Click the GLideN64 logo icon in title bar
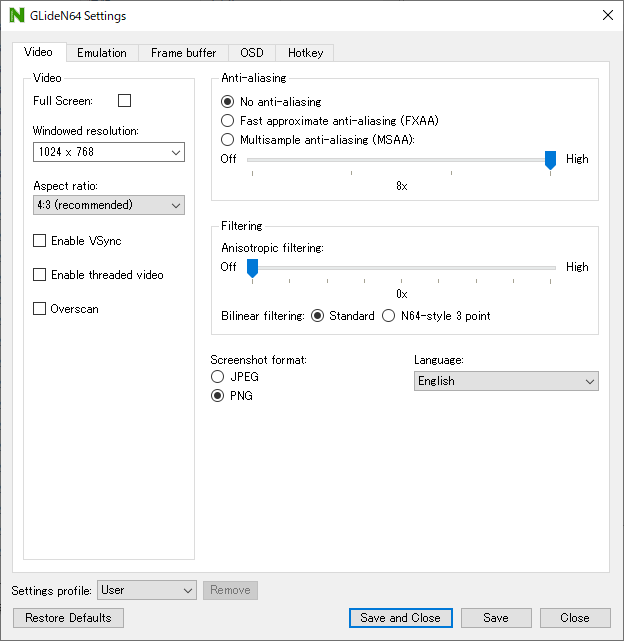Viewport: 624px width, 641px height. coord(16,16)
